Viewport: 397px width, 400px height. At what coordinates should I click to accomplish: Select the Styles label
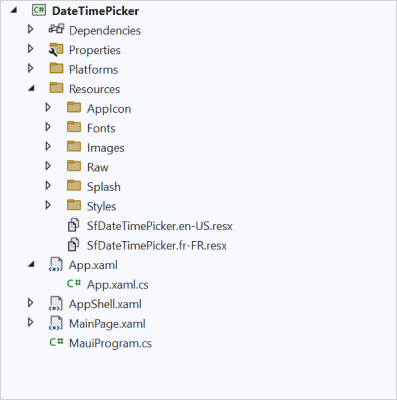(101, 207)
